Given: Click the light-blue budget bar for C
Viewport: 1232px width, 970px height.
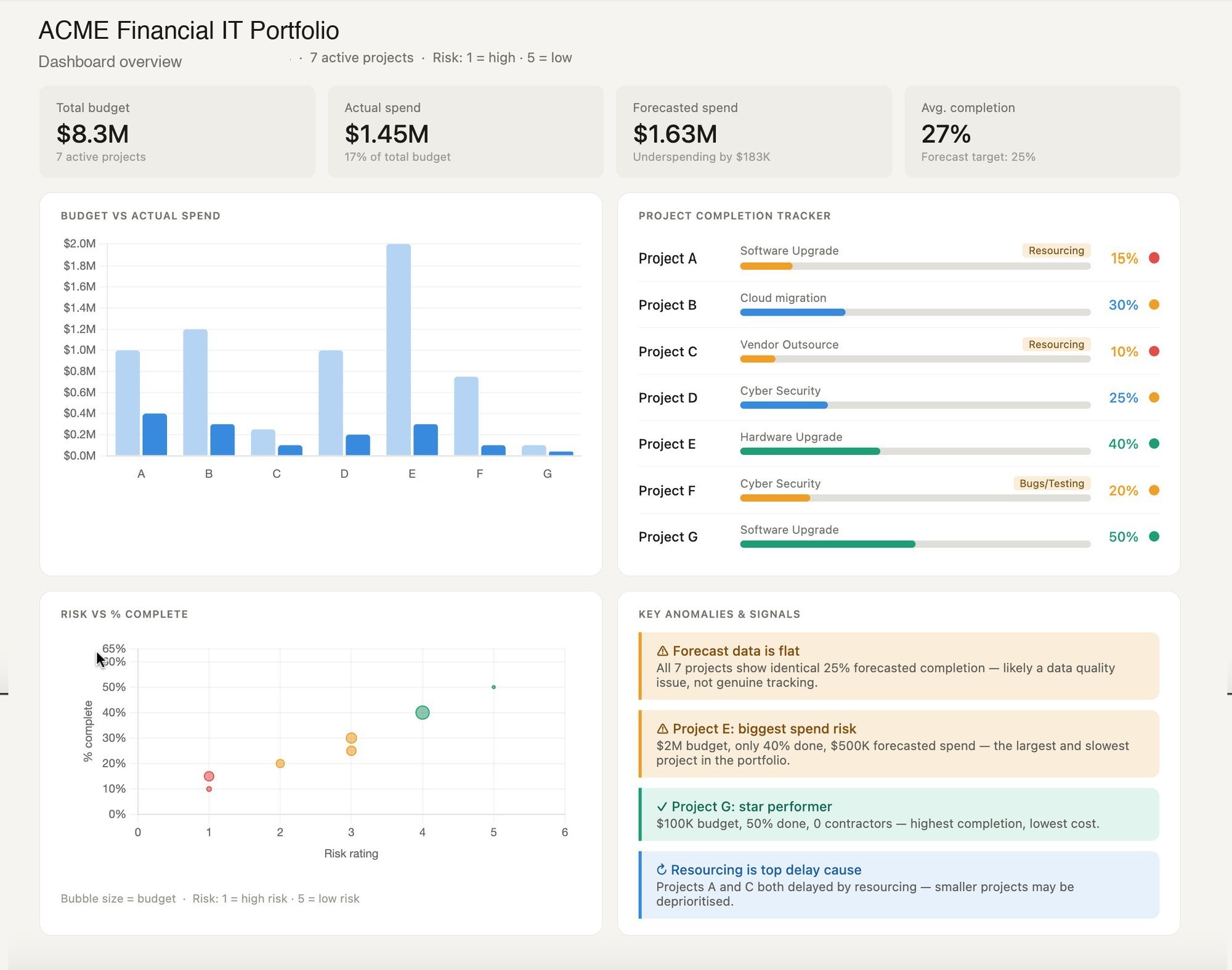Looking at the screenshot, I should [263, 442].
